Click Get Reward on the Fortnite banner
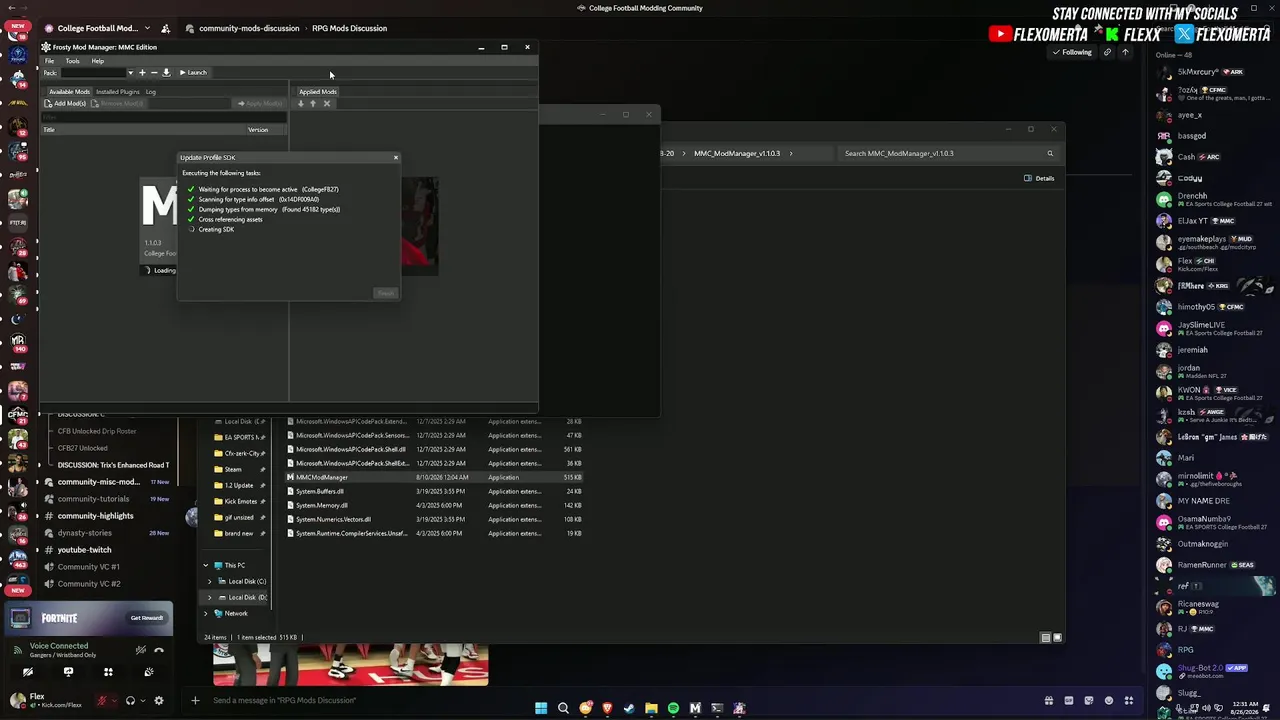1280x720 pixels. pyautogui.click(x=146, y=618)
